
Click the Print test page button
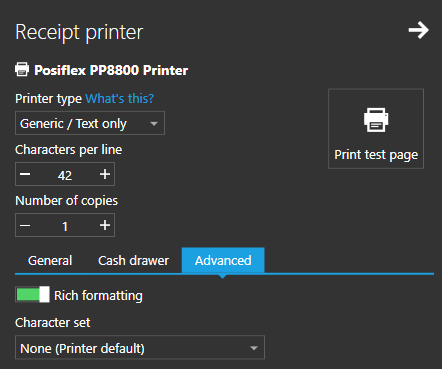coord(376,129)
